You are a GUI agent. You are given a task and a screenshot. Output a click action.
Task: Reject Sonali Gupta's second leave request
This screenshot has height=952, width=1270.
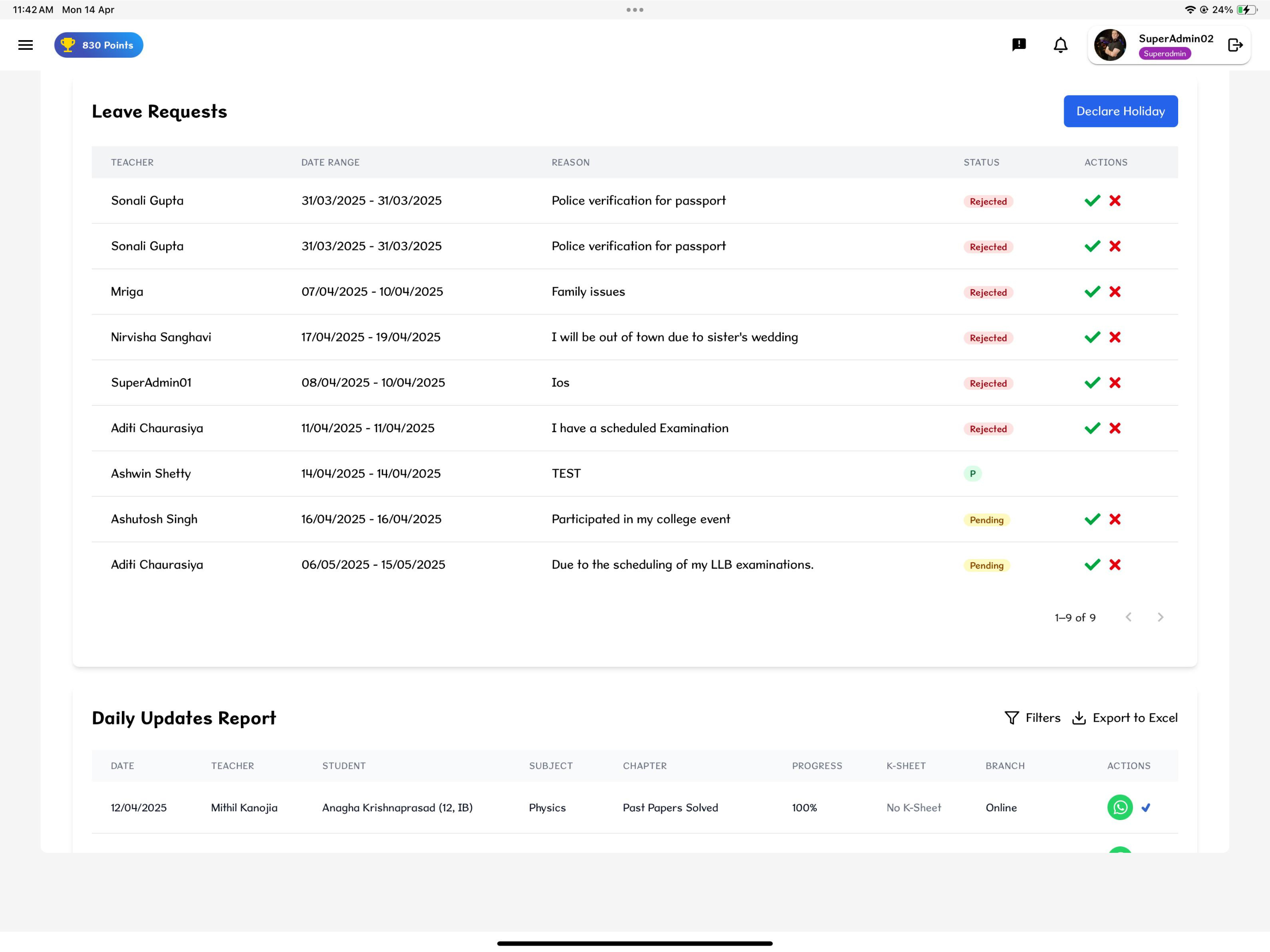[x=1114, y=246]
